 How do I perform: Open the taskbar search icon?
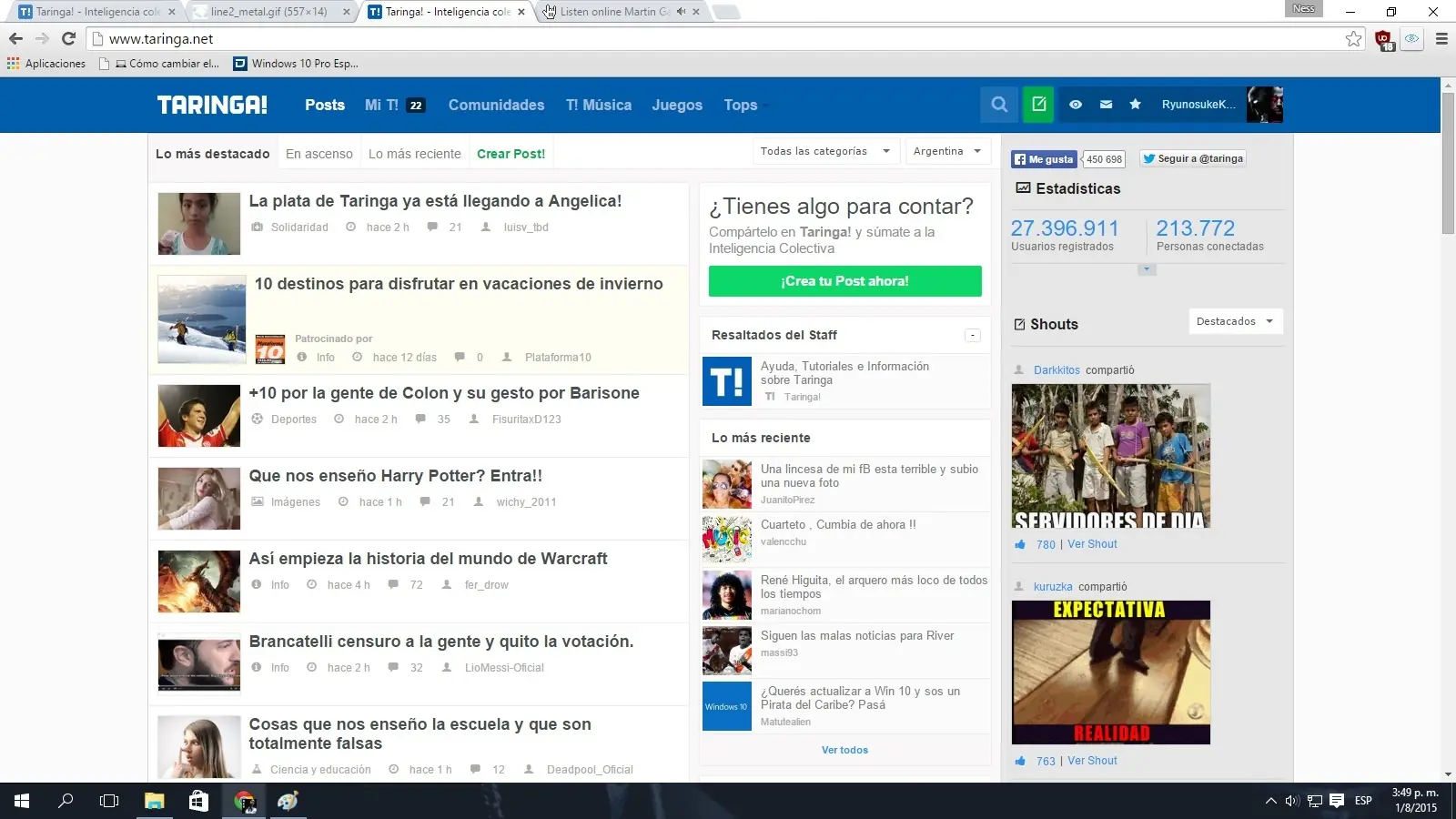pos(66,801)
